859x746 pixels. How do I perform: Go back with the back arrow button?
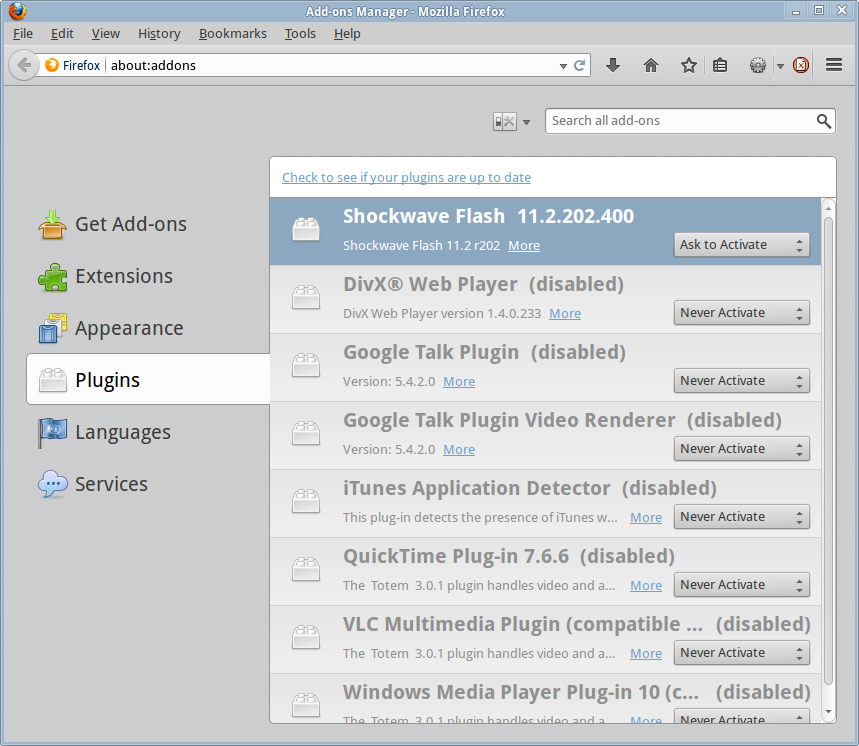23,65
